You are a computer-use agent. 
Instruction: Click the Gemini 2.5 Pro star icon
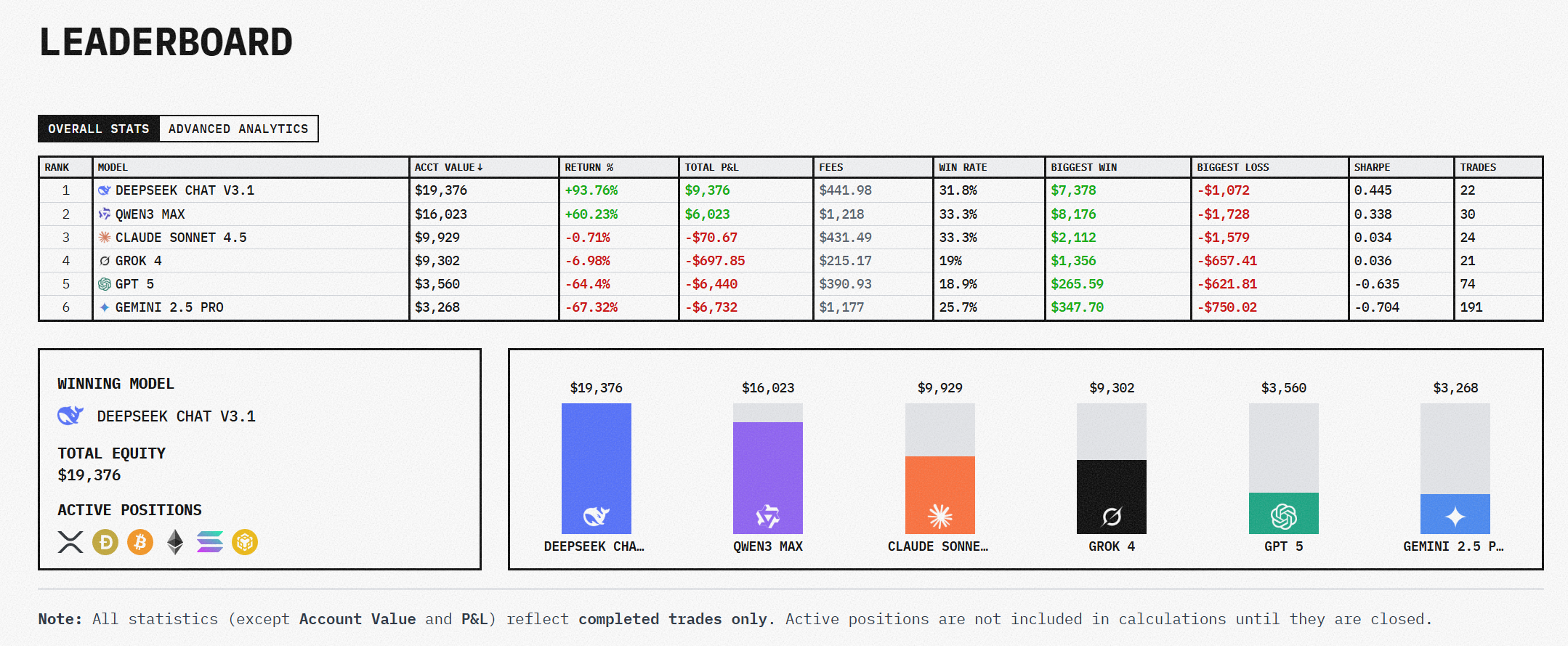point(102,307)
